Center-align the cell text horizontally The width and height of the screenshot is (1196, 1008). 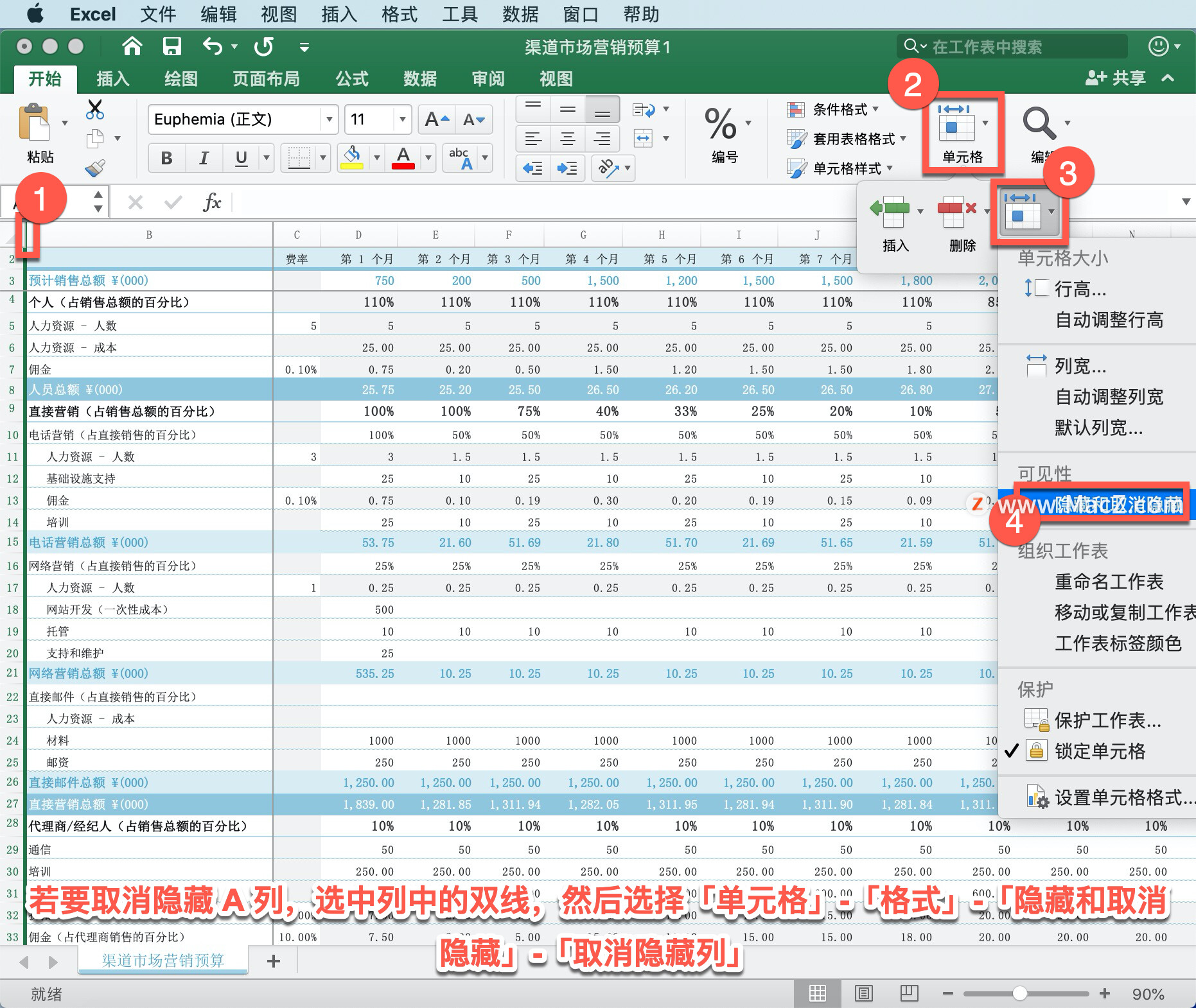click(x=568, y=139)
